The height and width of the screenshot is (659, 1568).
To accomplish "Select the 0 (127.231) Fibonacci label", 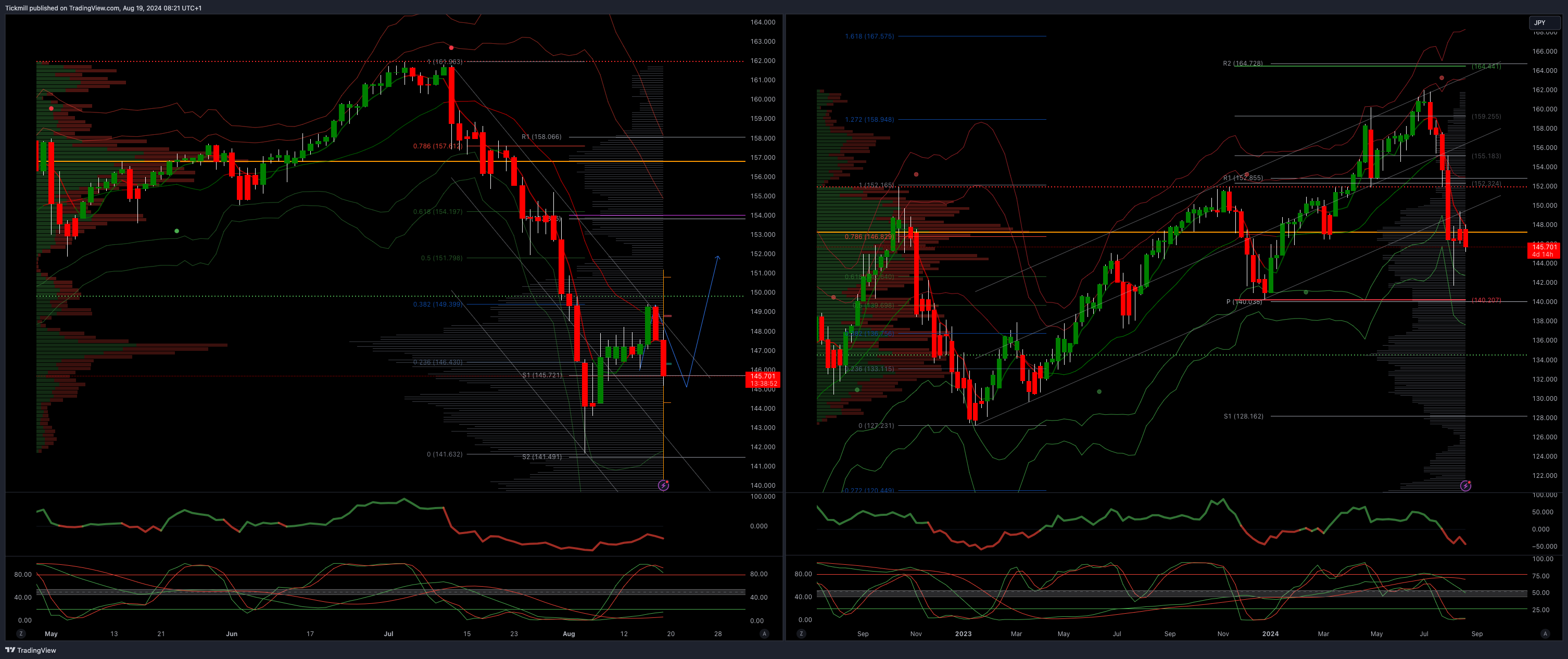I will click(x=876, y=425).
